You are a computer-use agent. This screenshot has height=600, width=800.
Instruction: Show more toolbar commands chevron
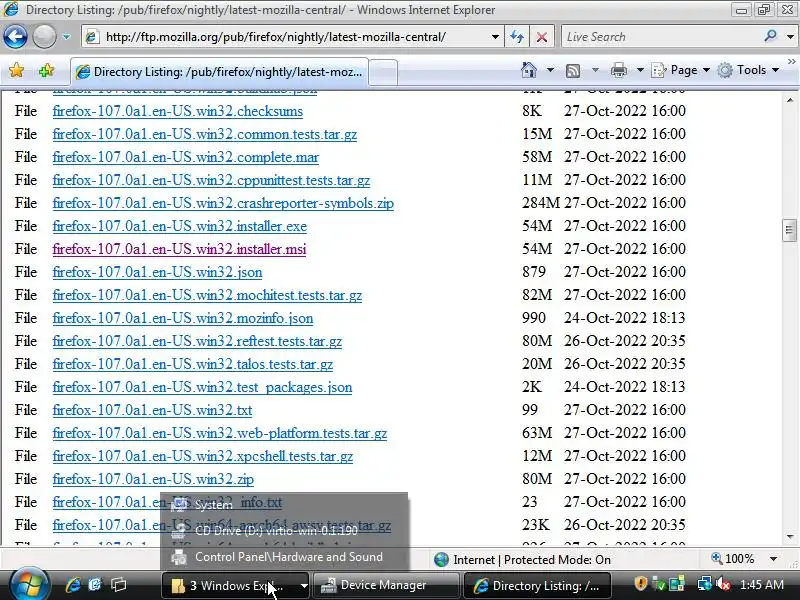click(x=791, y=61)
